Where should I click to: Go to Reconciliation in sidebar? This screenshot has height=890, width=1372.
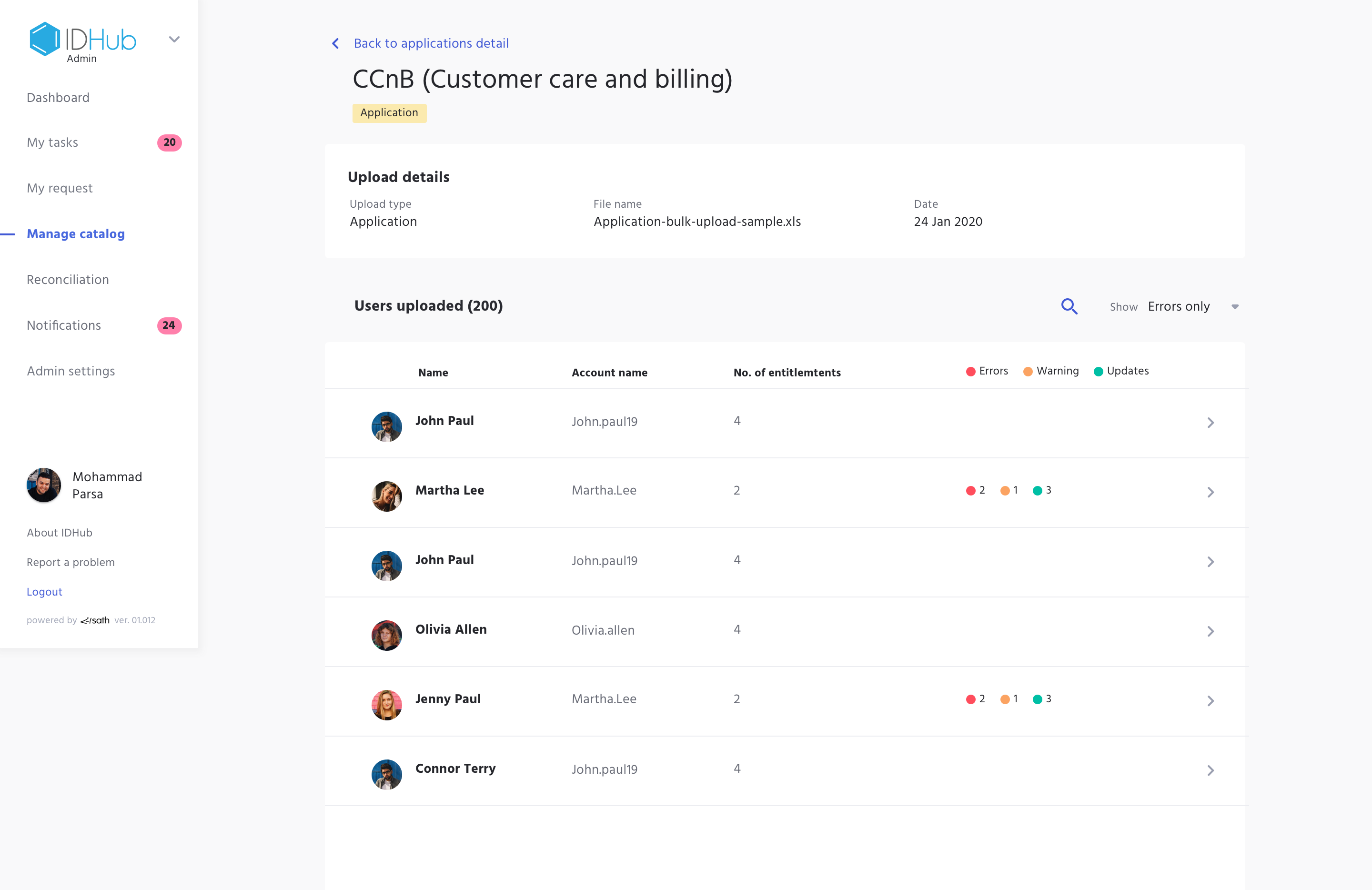[x=68, y=280]
